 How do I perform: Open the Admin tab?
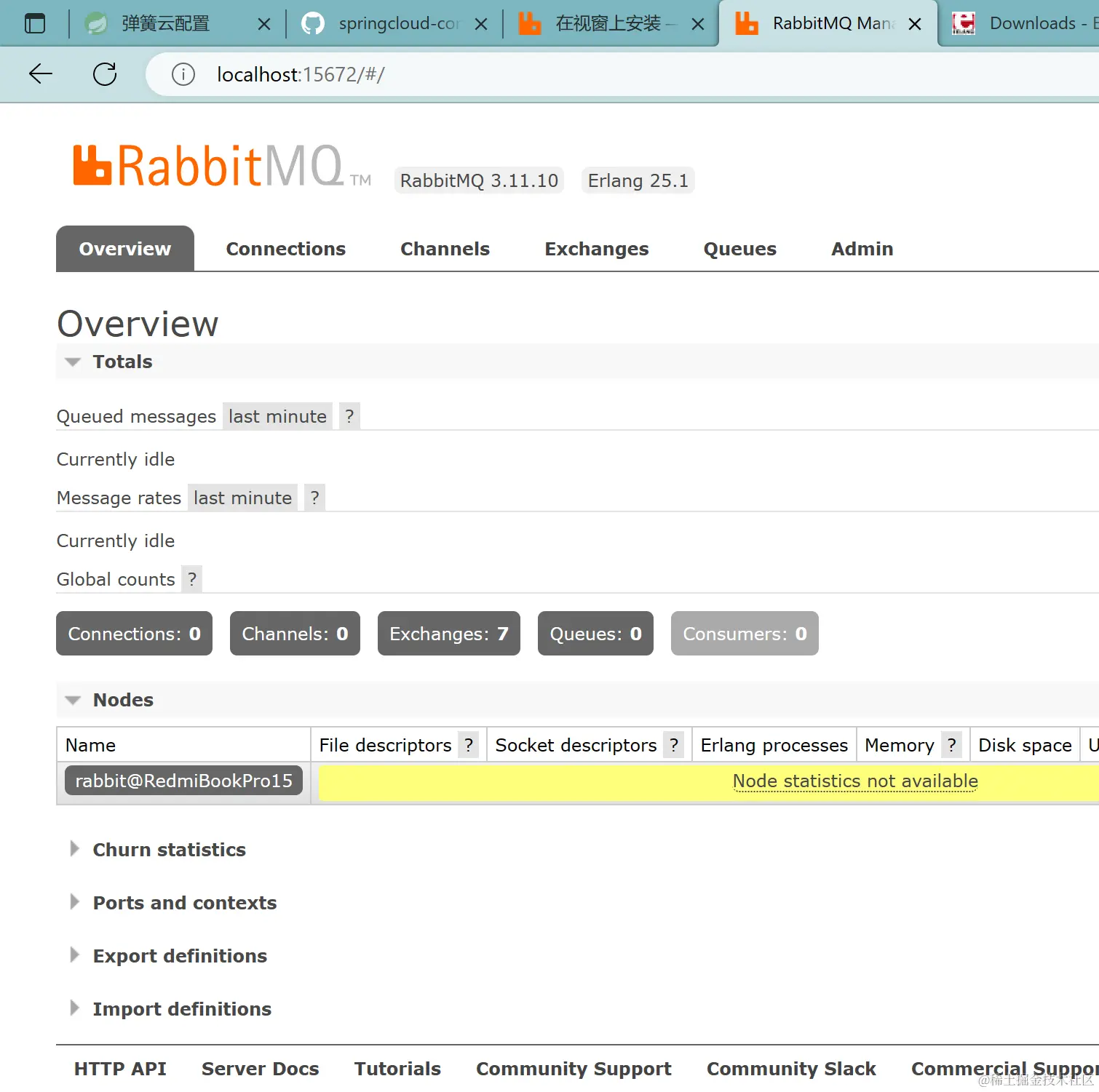point(862,249)
